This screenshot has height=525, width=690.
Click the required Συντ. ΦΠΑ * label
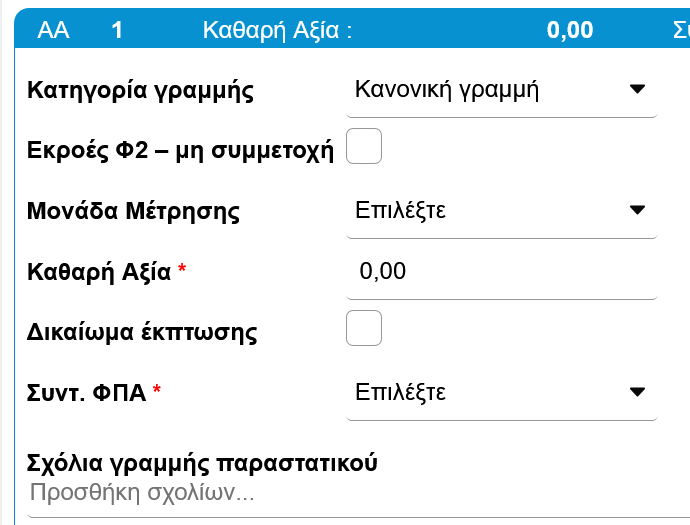[93, 393]
